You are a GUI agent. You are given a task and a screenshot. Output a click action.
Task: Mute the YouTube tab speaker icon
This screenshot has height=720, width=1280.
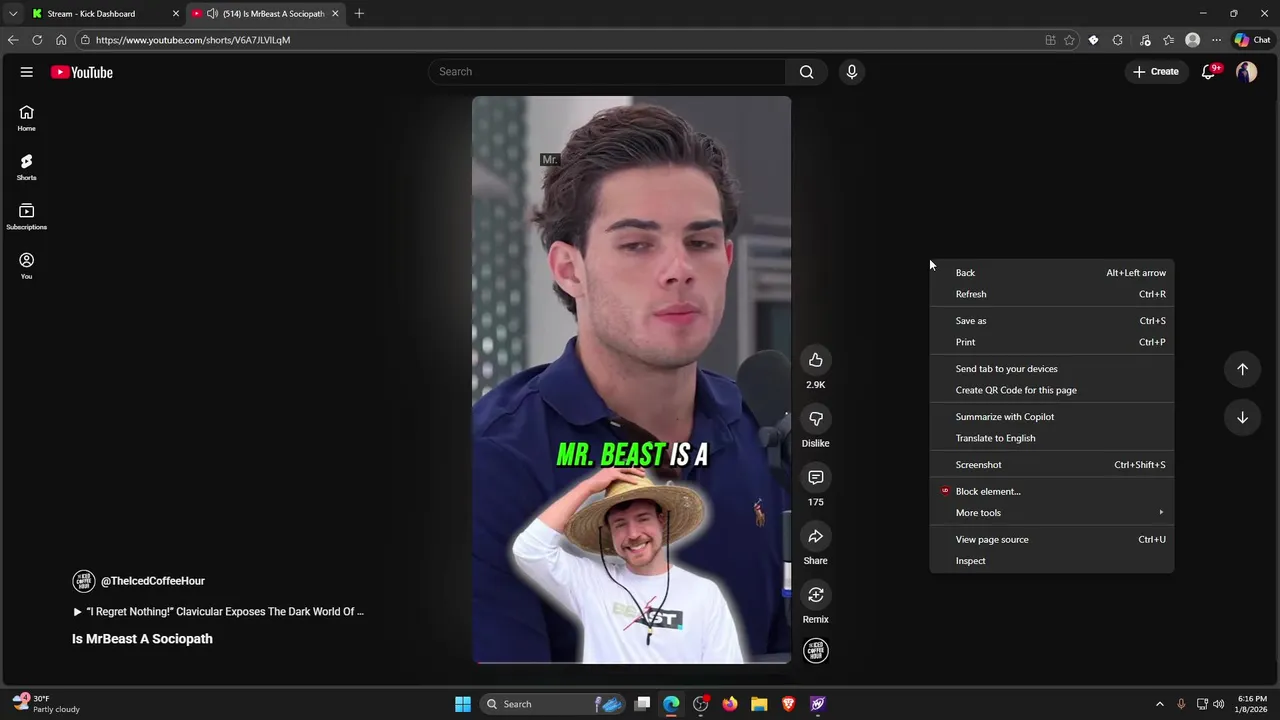click(x=212, y=14)
